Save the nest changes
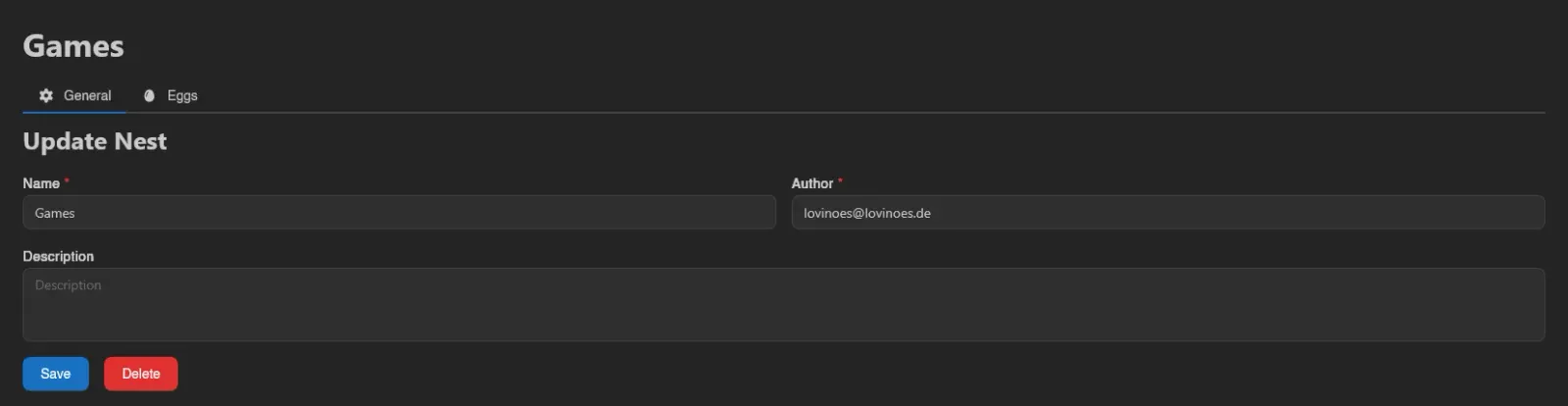 pyautogui.click(x=56, y=374)
